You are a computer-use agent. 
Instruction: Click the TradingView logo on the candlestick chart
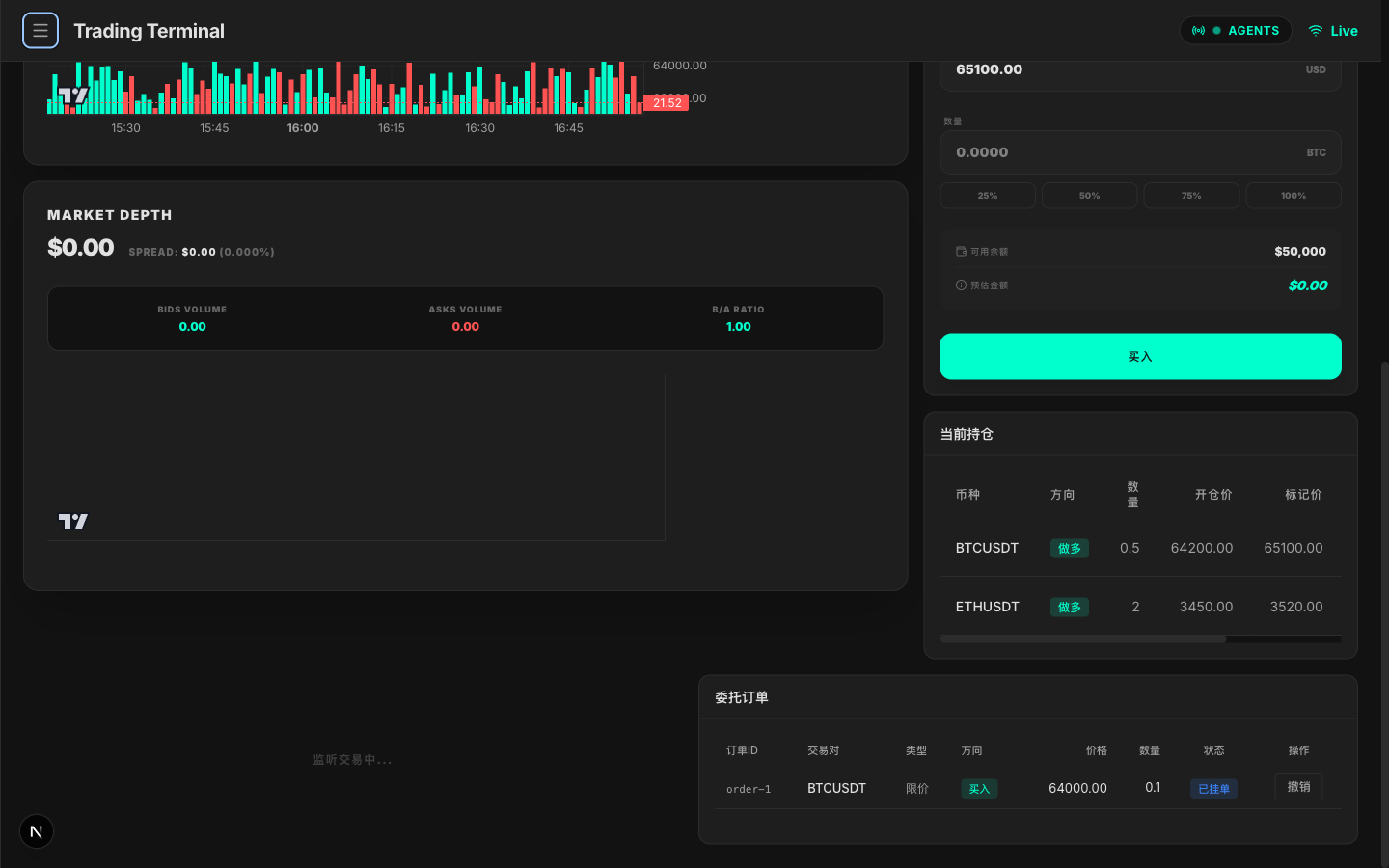[x=73, y=95]
